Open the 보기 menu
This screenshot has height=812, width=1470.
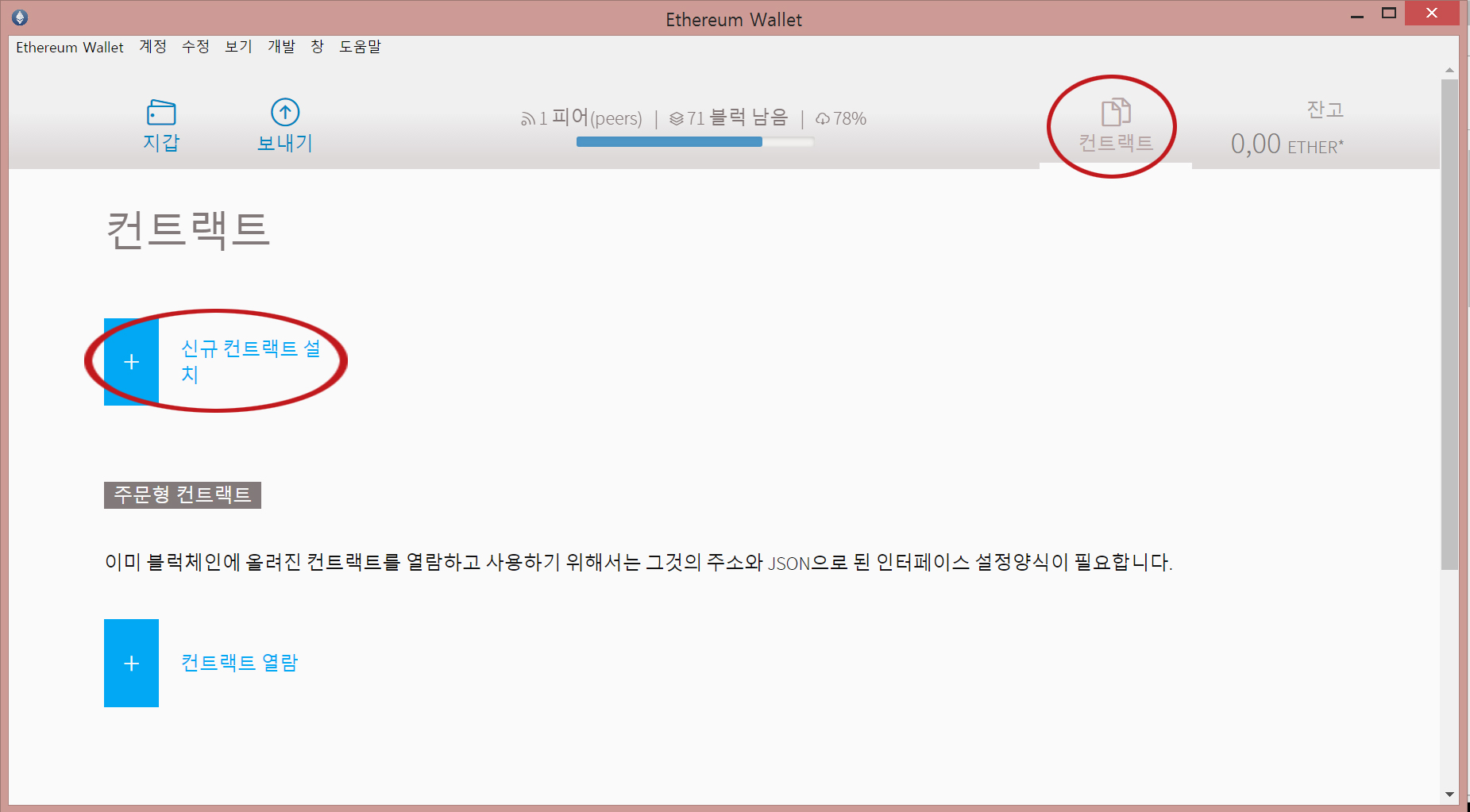click(237, 47)
